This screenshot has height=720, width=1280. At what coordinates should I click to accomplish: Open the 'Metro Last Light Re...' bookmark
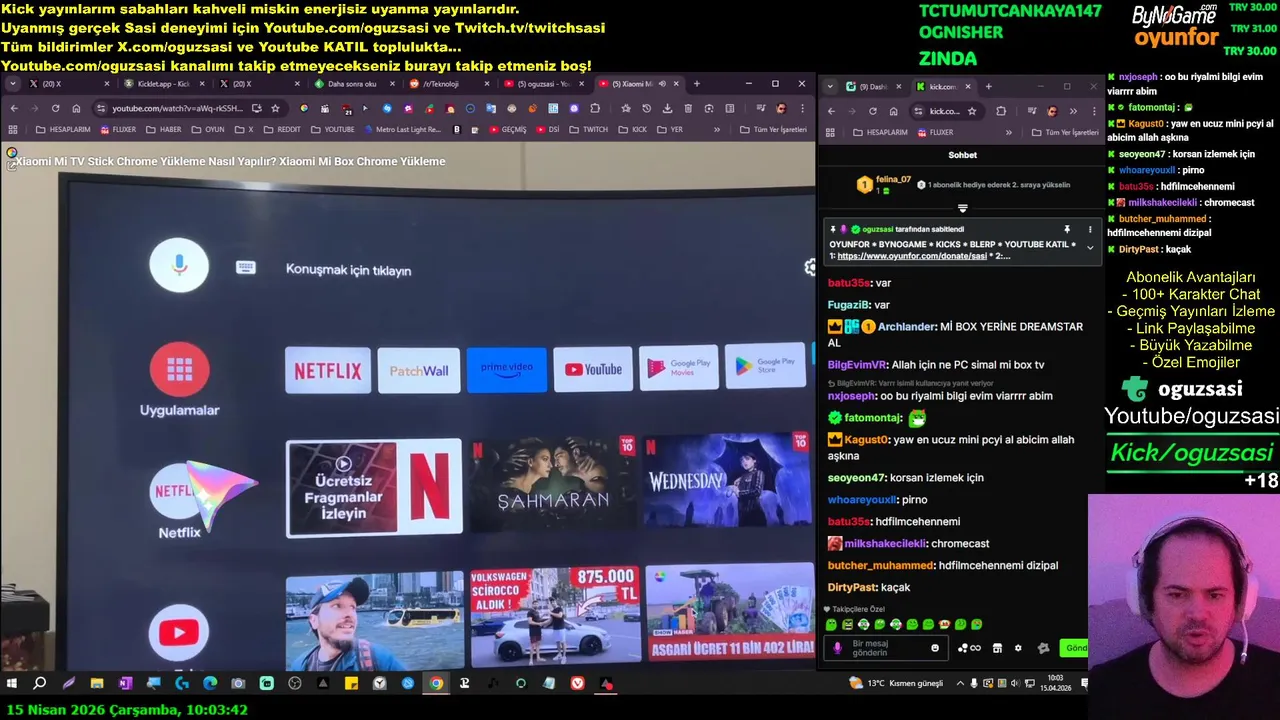[403, 129]
